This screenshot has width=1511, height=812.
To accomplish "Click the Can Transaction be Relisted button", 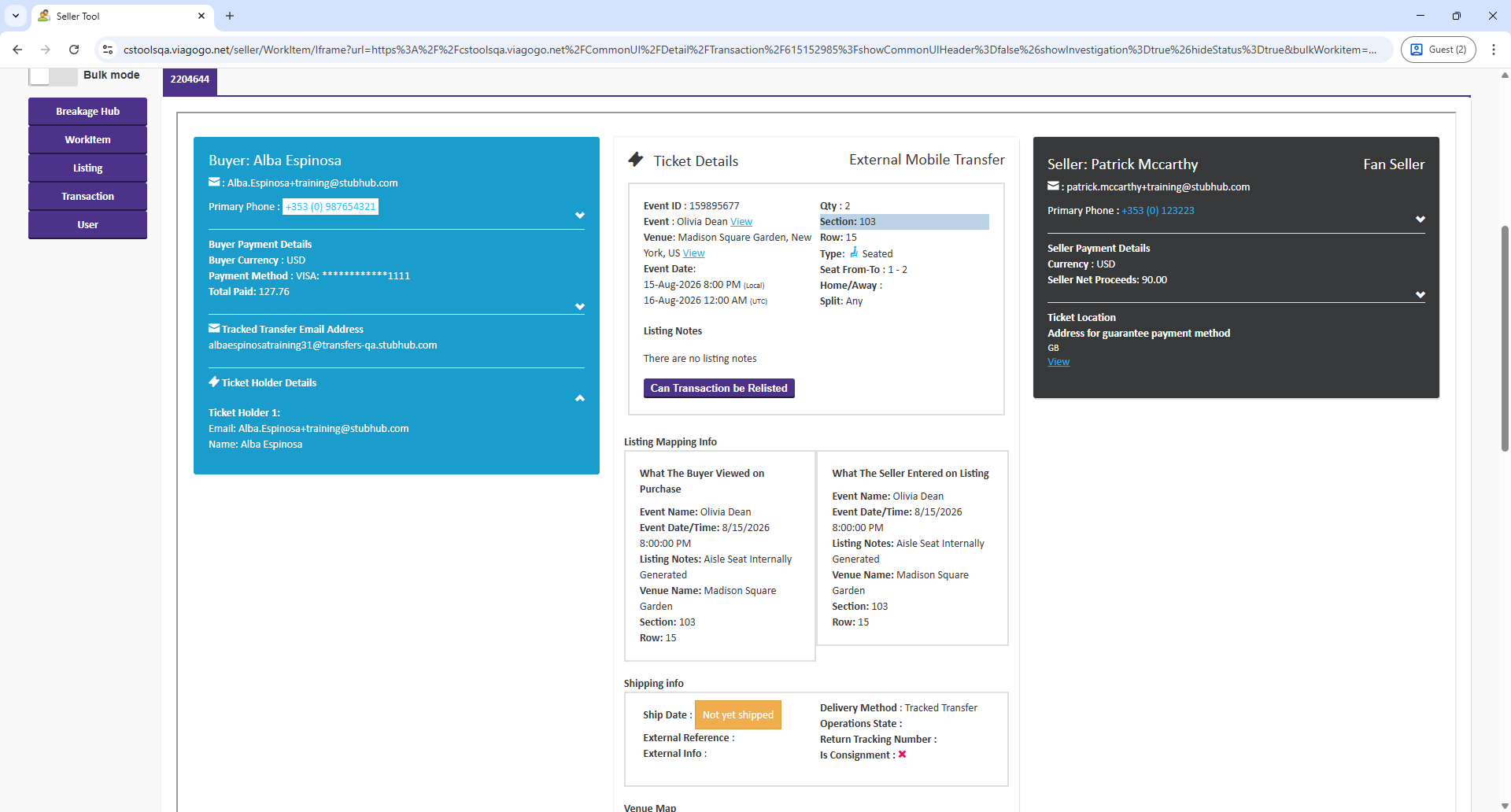I will point(719,389).
